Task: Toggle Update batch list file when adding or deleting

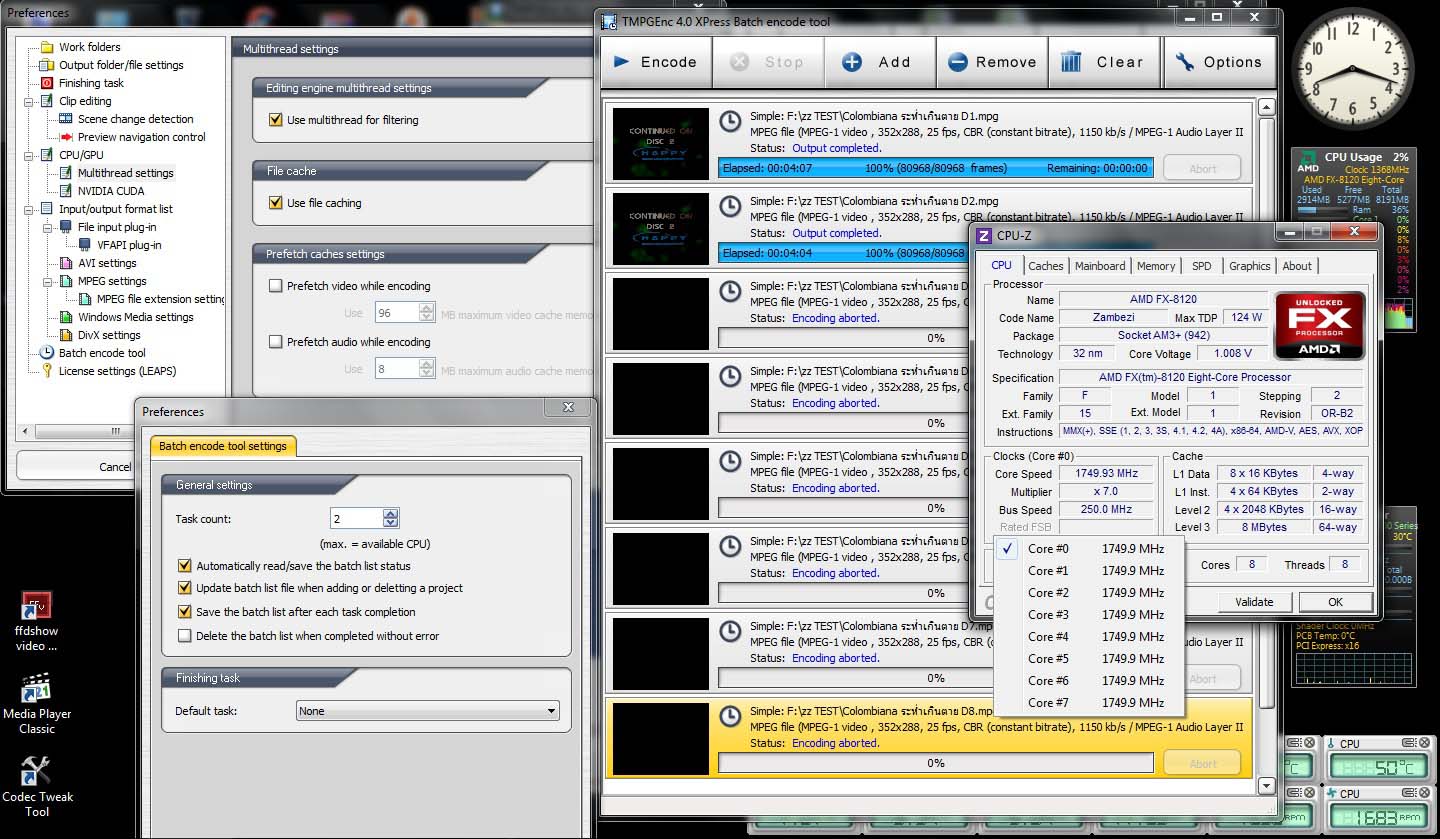Action: (x=184, y=588)
